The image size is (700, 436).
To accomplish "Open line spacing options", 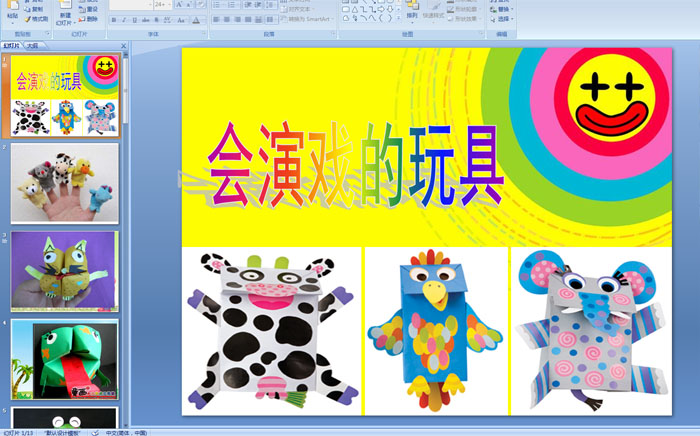I will pyautogui.click(x=271, y=4).
